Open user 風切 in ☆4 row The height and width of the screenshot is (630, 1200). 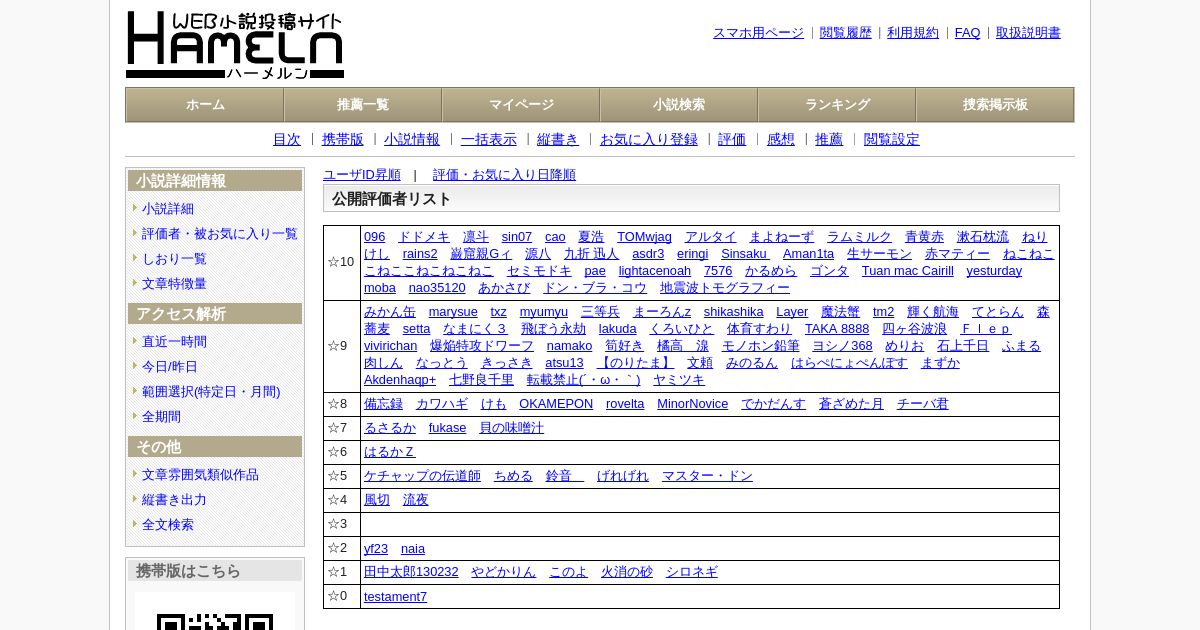click(377, 500)
